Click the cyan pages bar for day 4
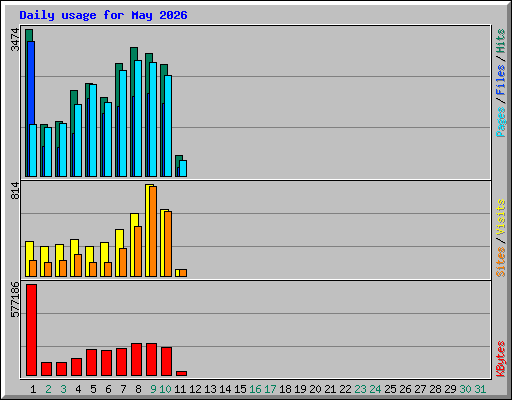 click(78, 140)
